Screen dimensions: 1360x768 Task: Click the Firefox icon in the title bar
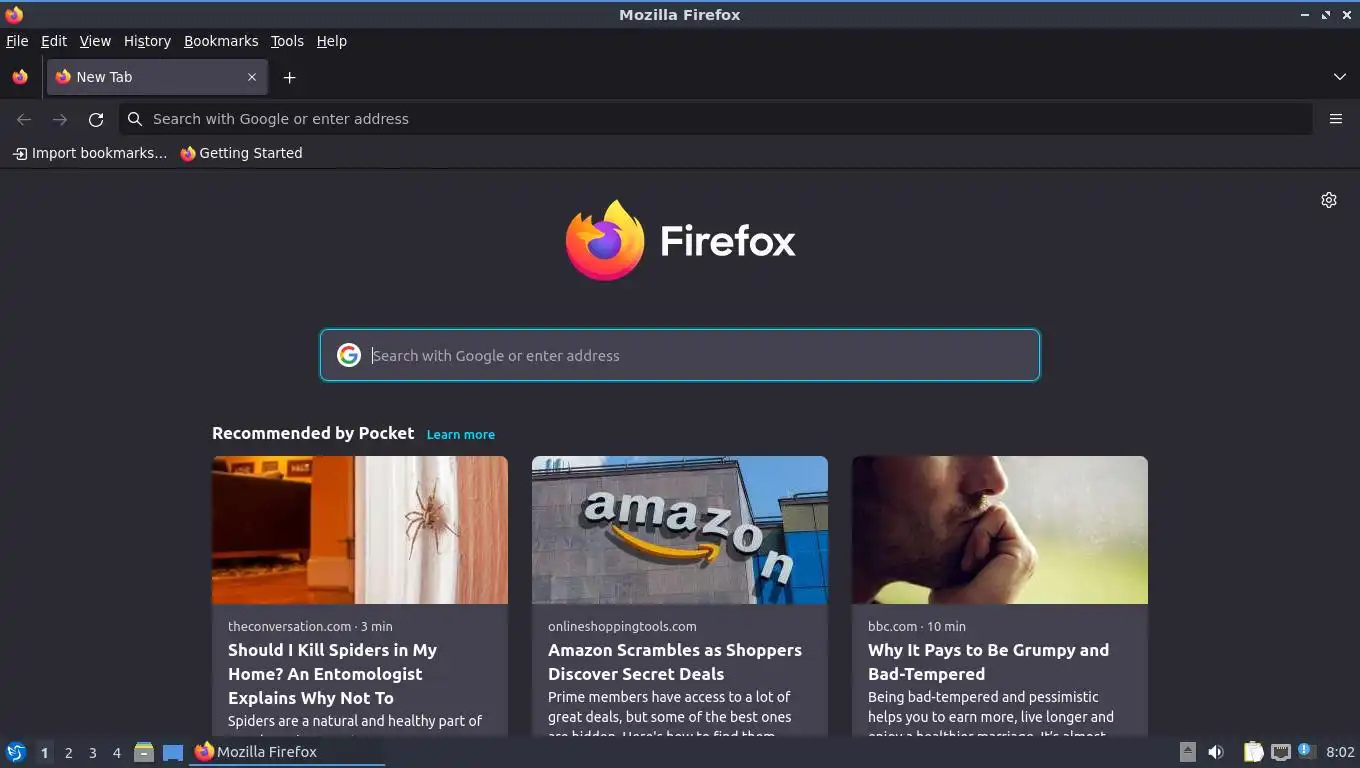(x=14, y=14)
